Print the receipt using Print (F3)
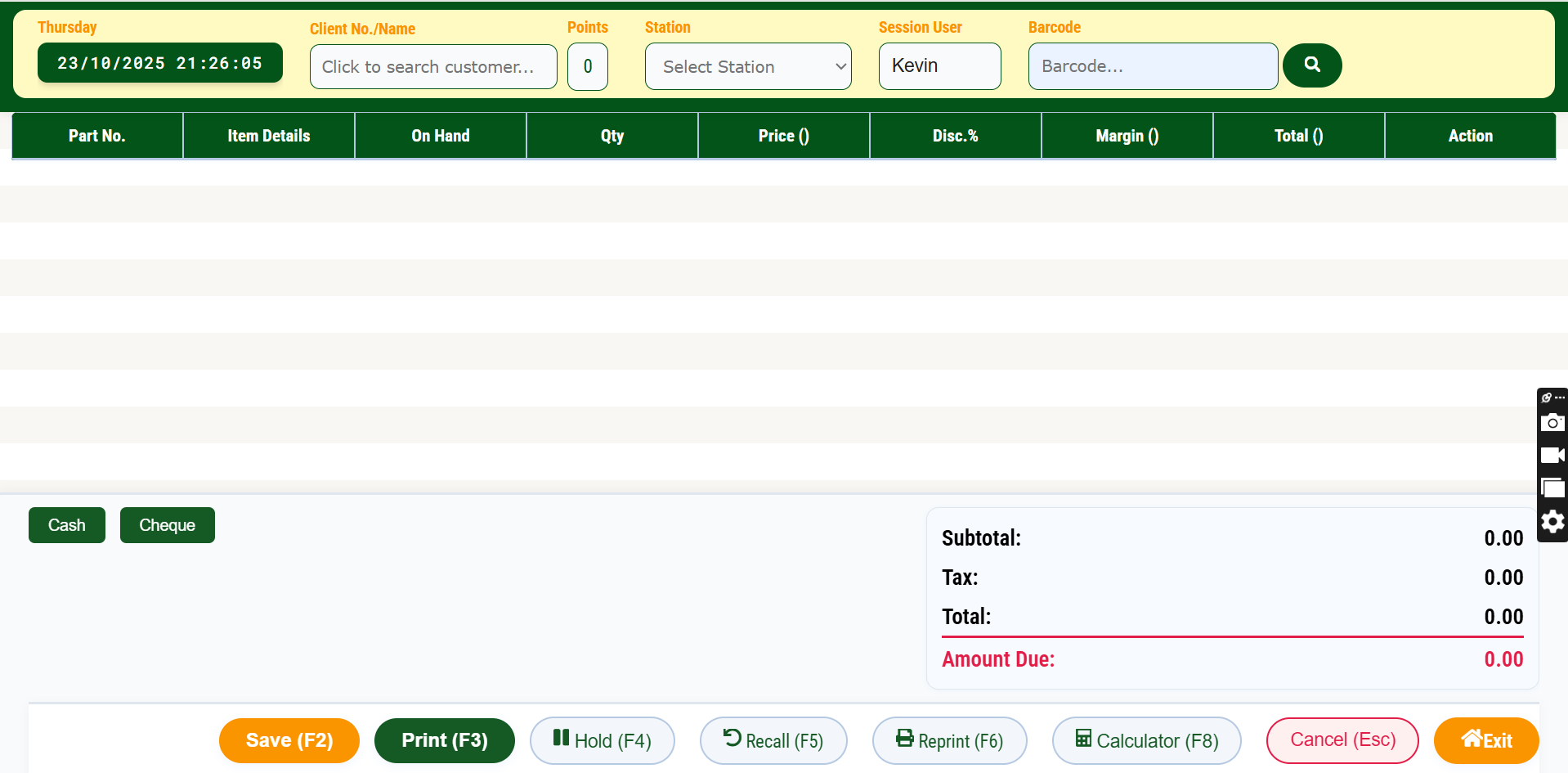Viewport: 1568px width, 773px height. (x=444, y=739)
